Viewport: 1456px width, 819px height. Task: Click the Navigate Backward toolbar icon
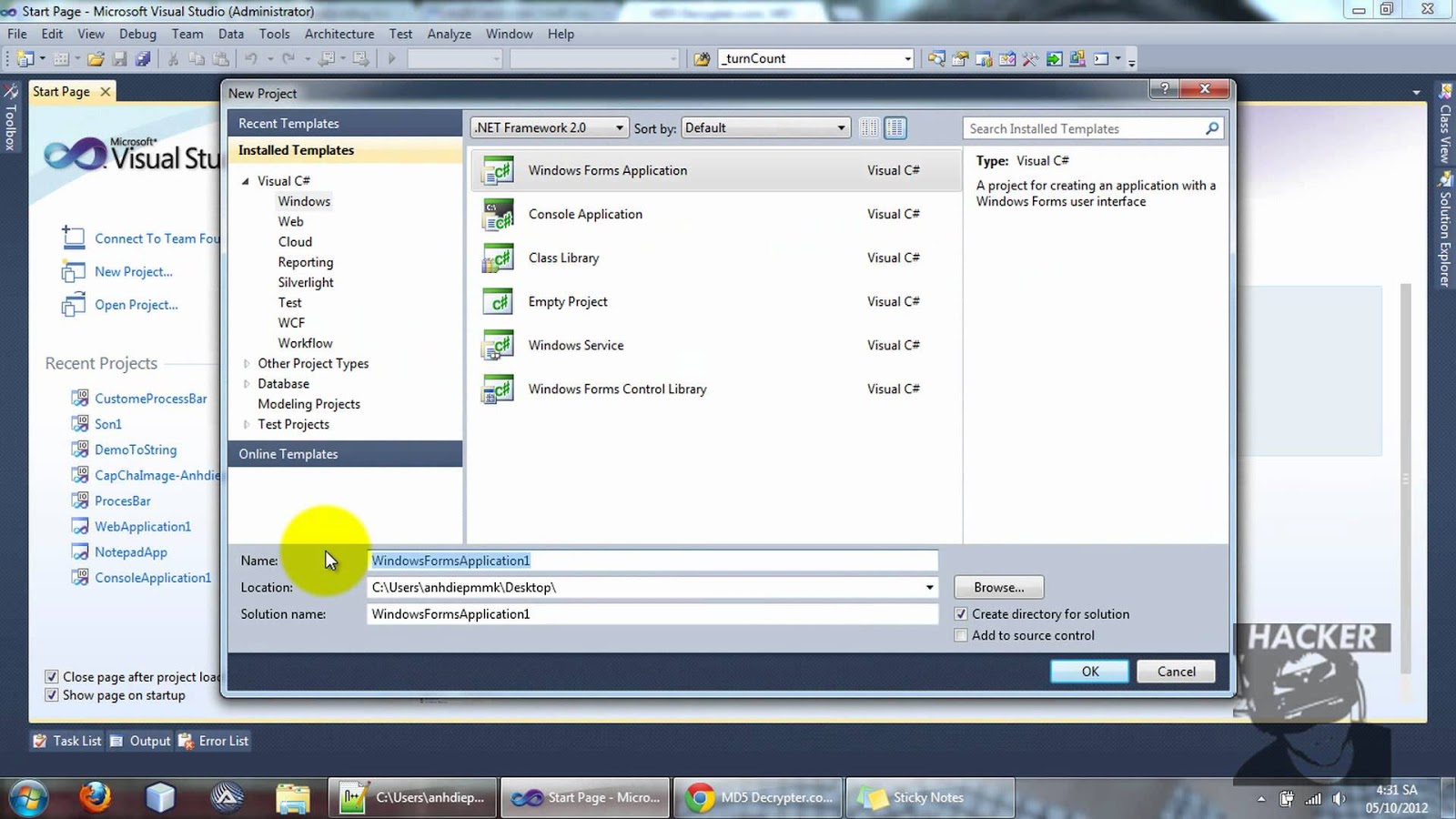coord(327,58)
